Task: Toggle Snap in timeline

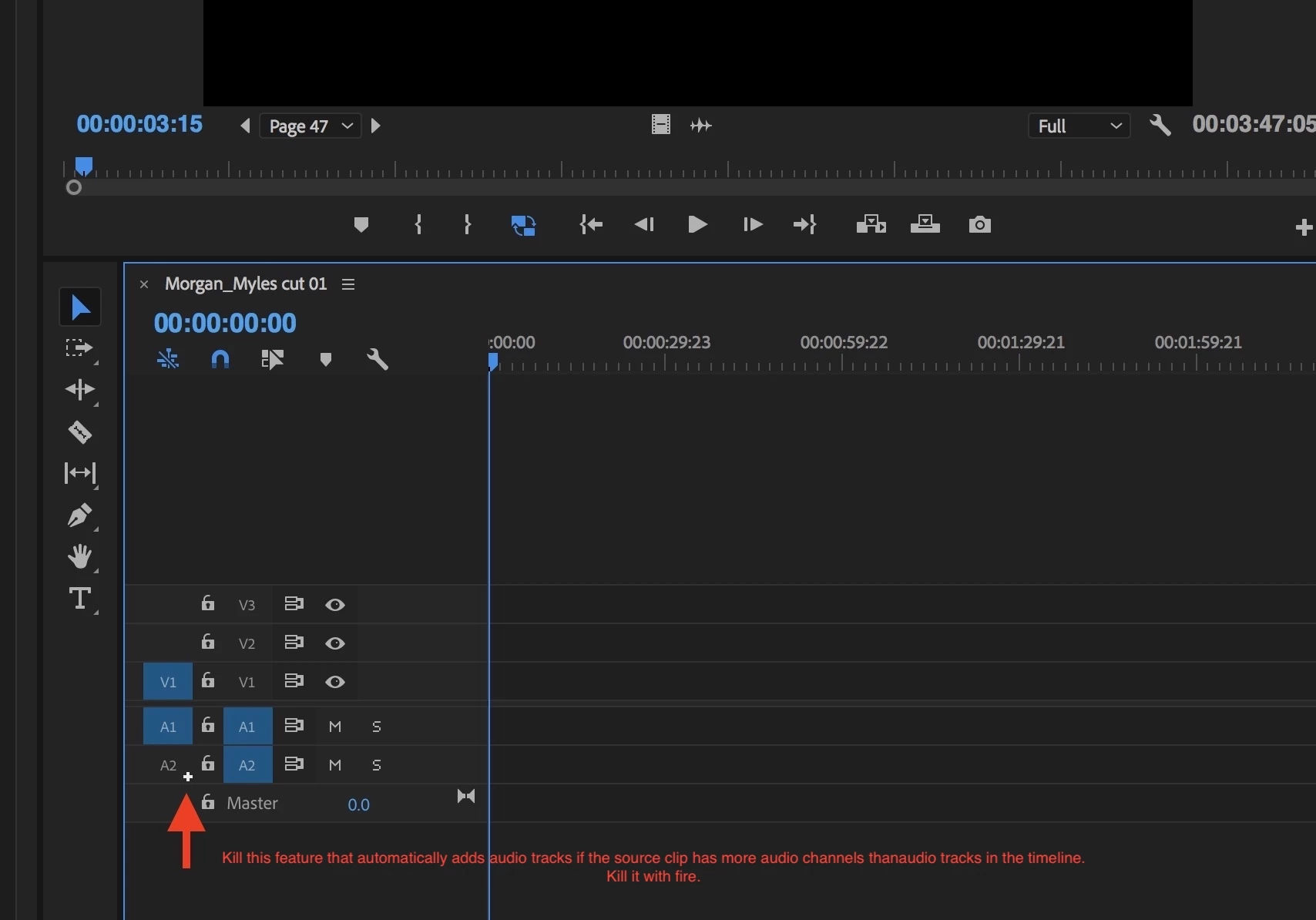Action: pyautogui.click(x=220, y=359)
